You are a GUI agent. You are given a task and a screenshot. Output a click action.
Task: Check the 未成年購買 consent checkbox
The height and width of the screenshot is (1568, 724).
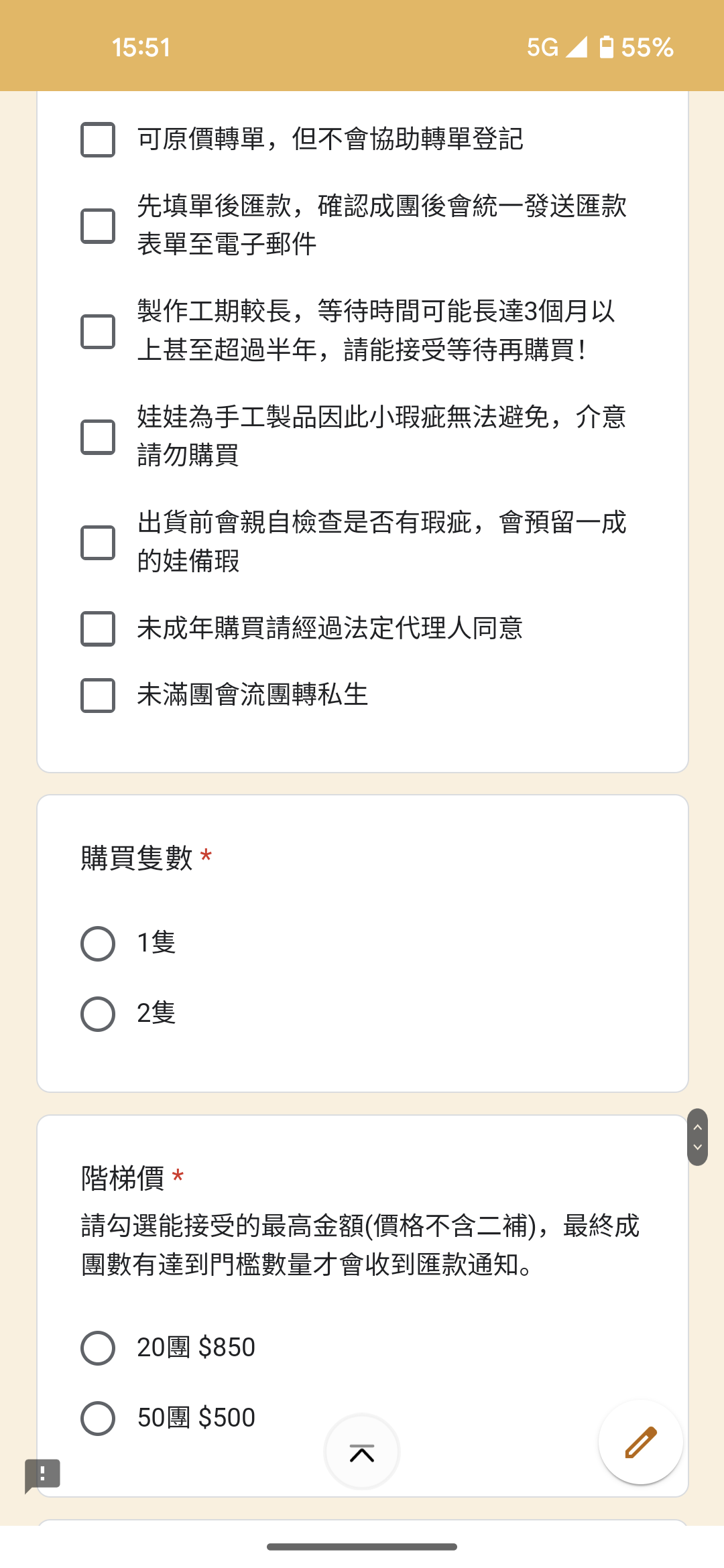[x=98, y=629]
